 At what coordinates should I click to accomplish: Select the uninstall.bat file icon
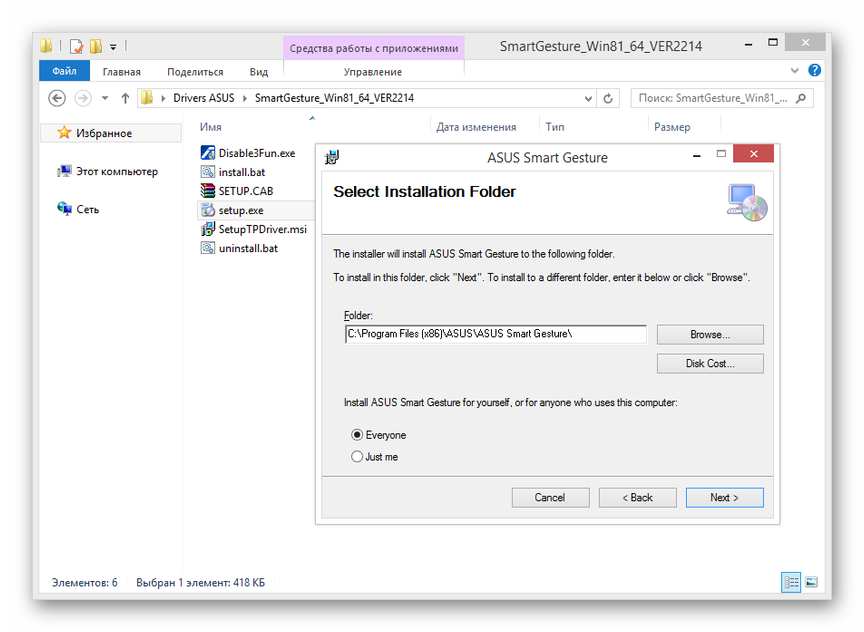(x=208, y=248)
